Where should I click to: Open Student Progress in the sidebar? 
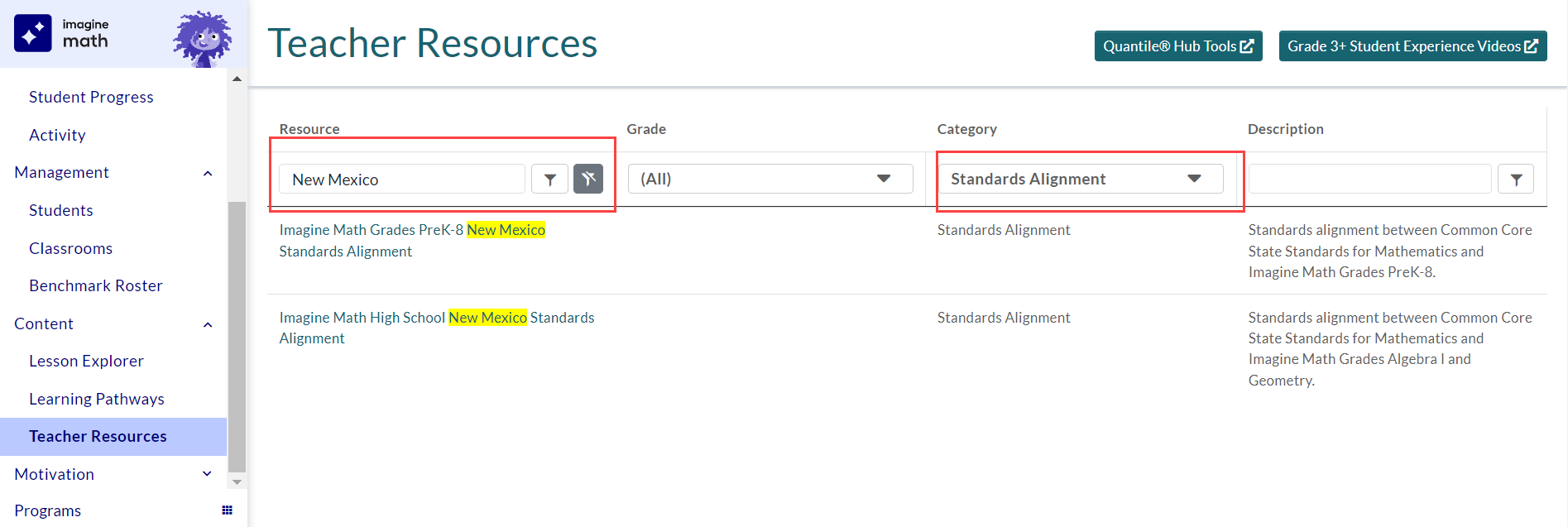(91, 97)
